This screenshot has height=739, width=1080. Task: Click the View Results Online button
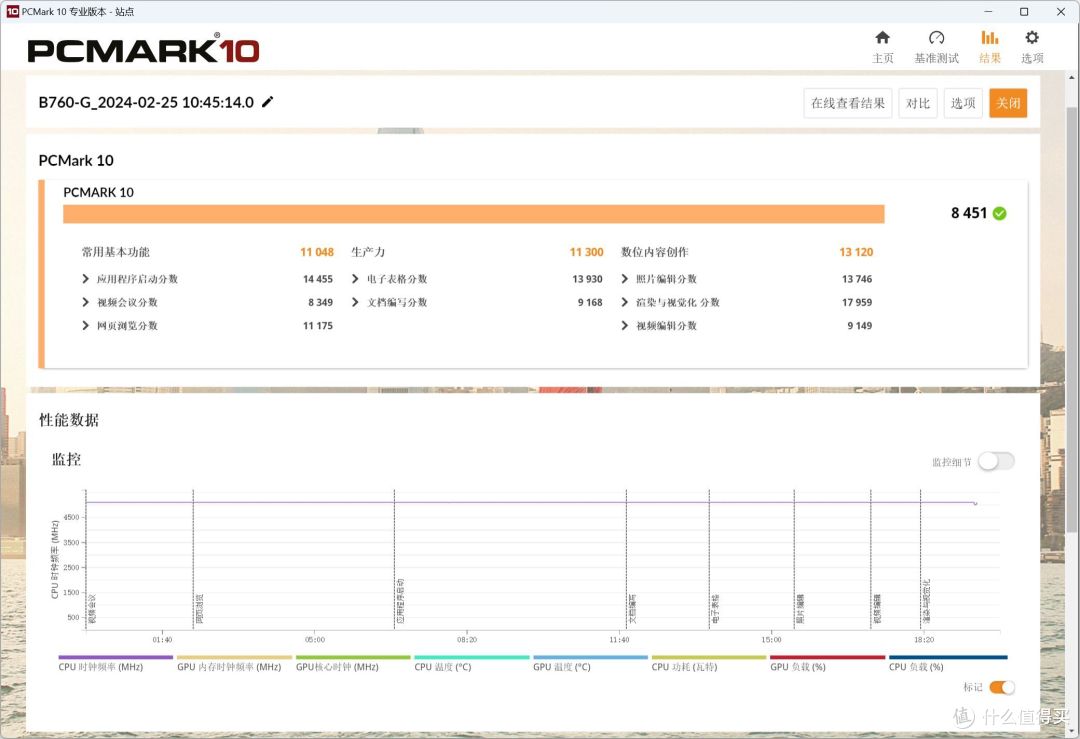847,103
